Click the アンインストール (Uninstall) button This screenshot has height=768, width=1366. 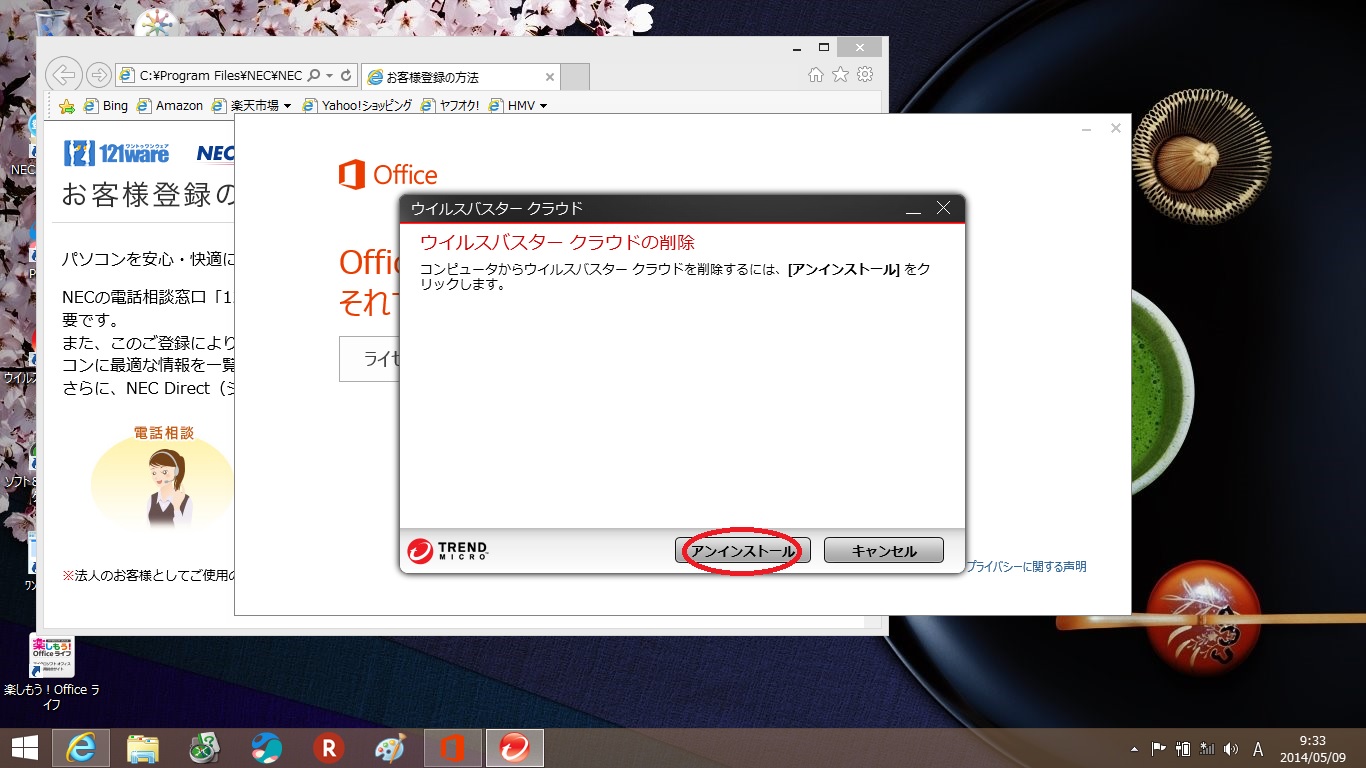741,551
